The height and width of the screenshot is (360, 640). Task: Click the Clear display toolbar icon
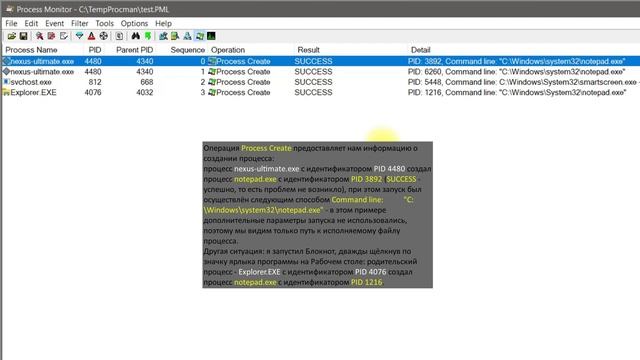pyautogui.click(x=64, y=36)
